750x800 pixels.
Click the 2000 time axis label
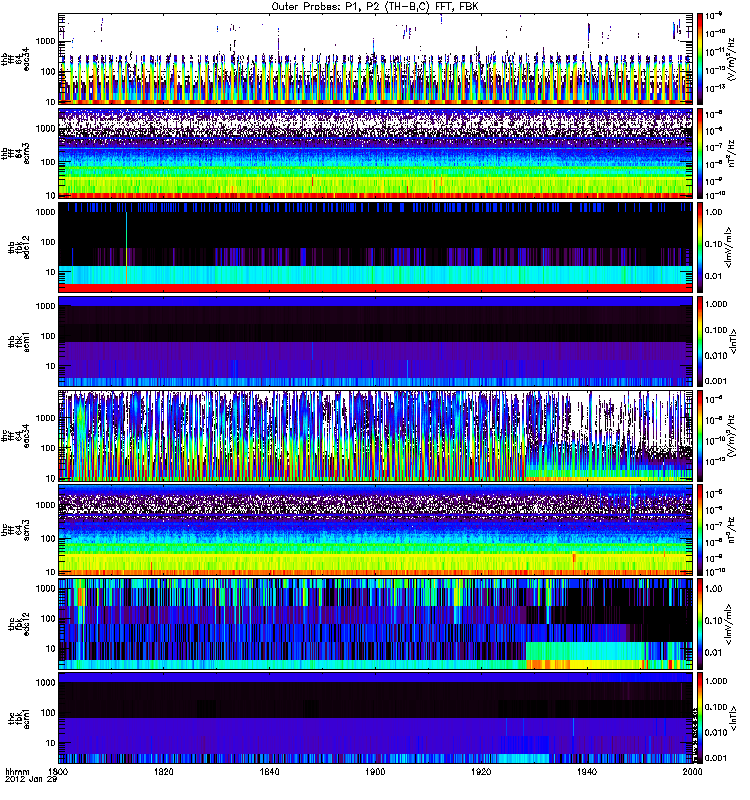692,771
